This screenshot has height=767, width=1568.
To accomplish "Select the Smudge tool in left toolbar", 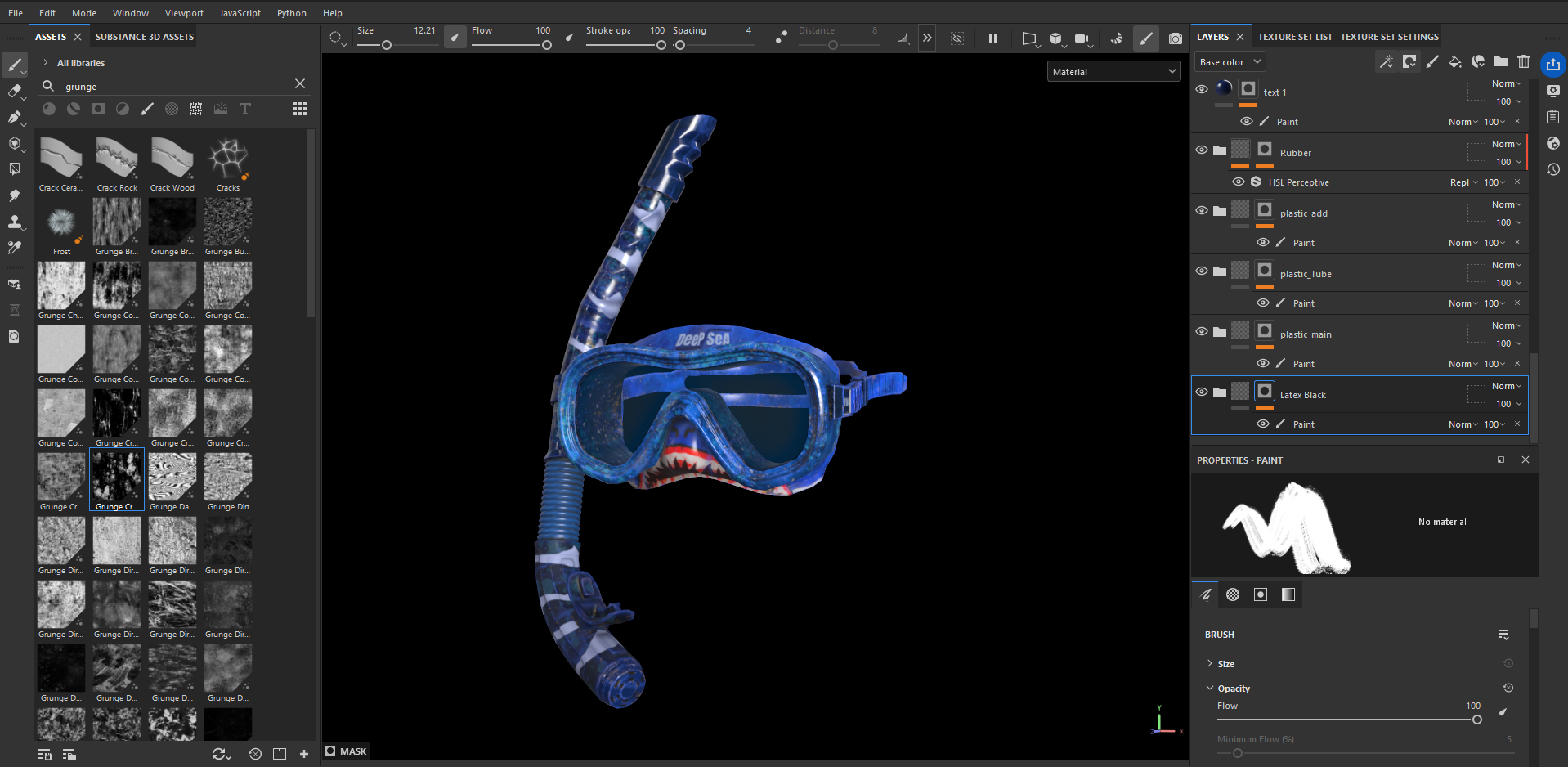I will (x=15, y=195).
